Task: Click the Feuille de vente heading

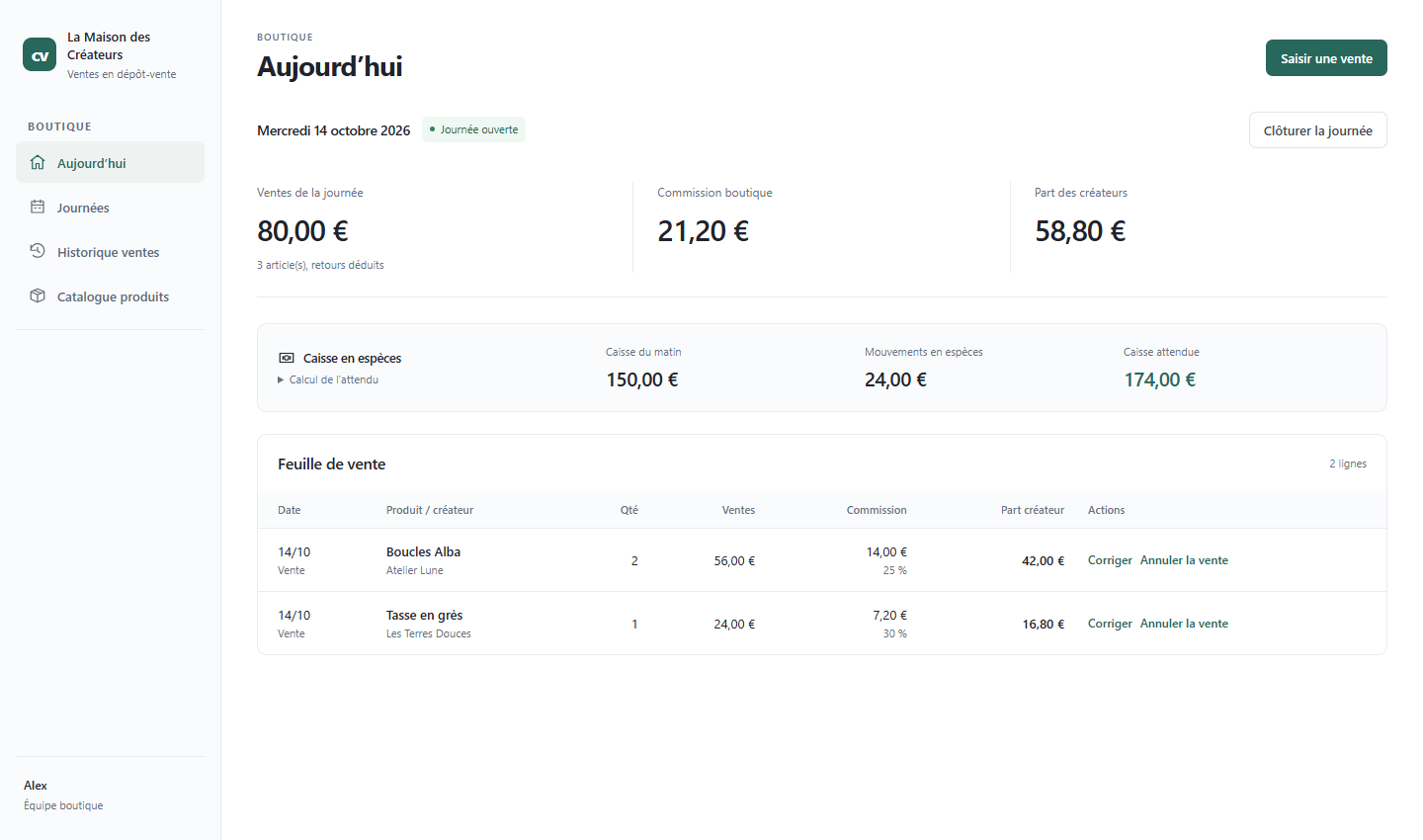Action: coord(331,463)
